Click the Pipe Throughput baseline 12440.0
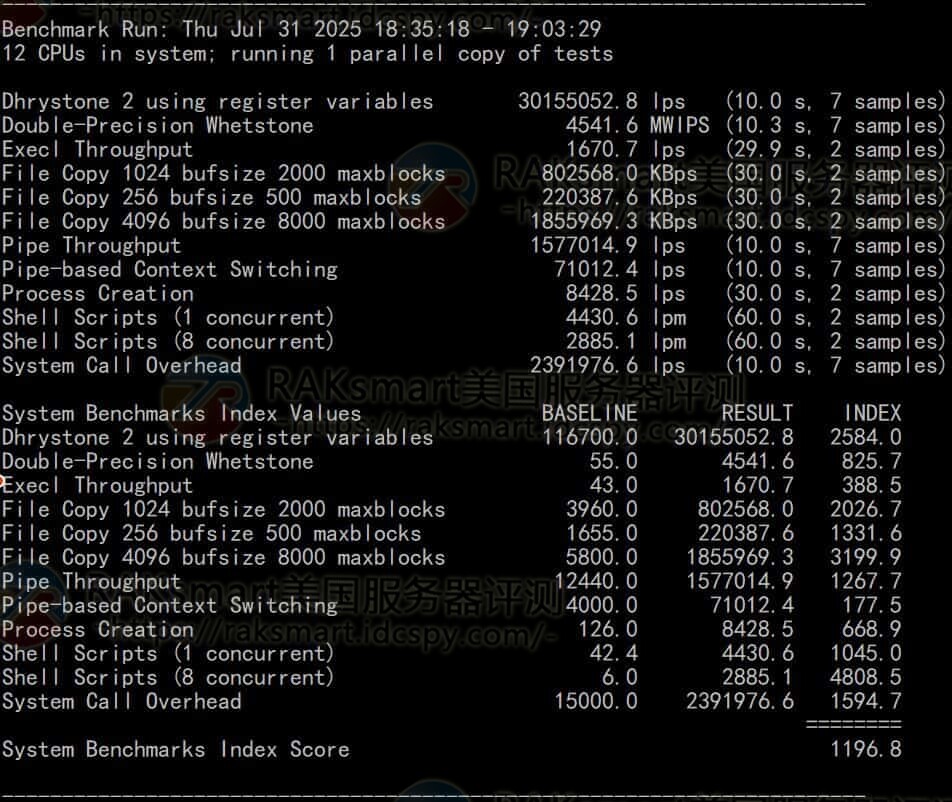This screenshot has height=802, width=952. click(595, 581)
